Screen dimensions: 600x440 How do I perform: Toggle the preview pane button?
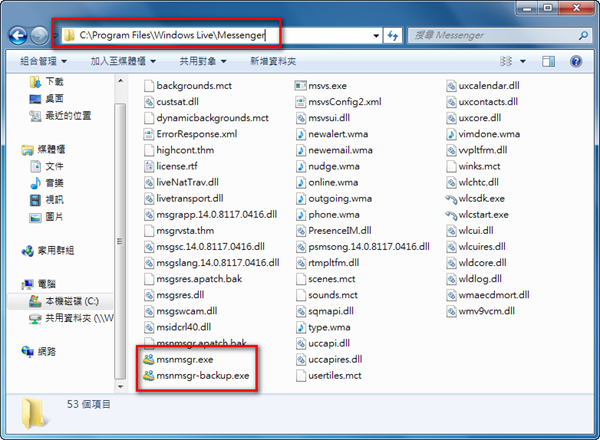(548, 61)
